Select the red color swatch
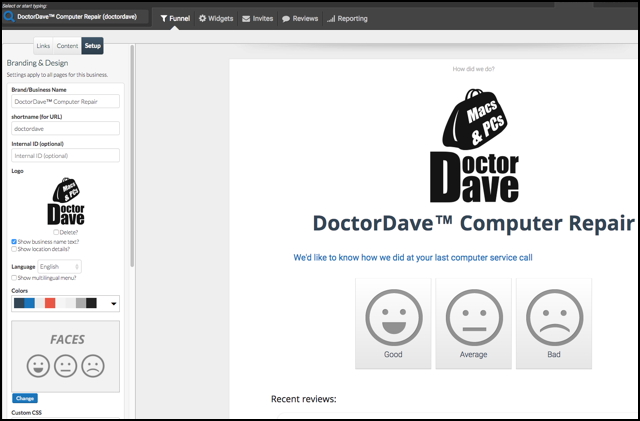Viewport: 640px width, 421px height. point(50,303)
